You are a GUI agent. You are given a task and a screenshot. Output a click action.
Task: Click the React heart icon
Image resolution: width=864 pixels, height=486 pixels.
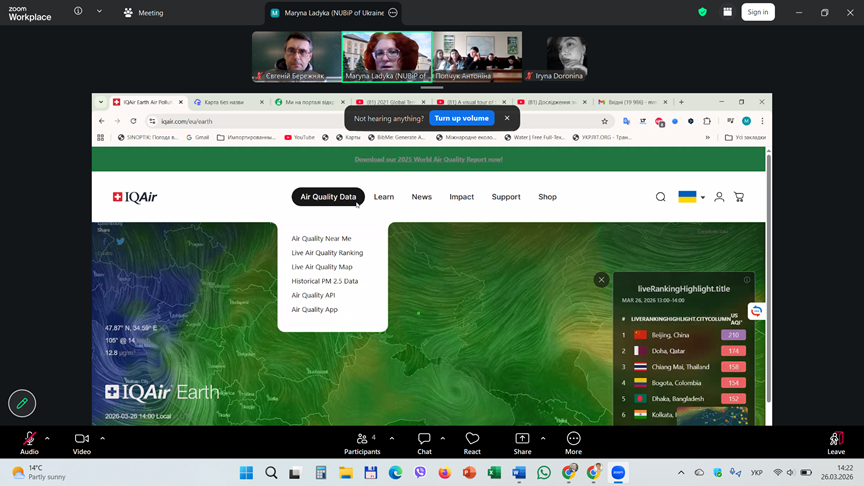(x=472, y=439)
